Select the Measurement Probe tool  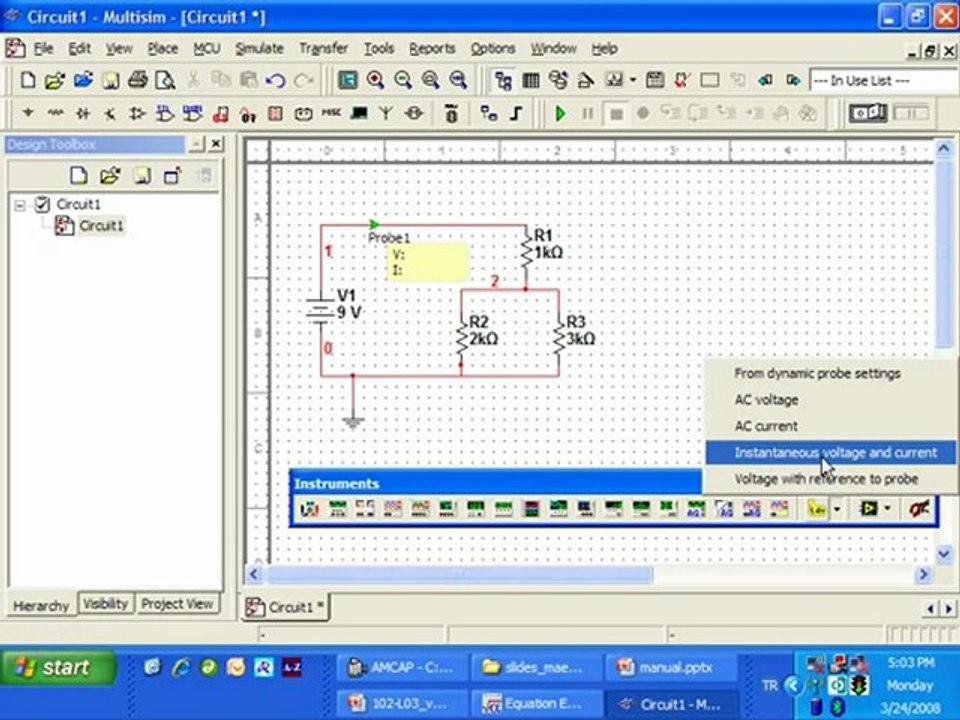pos(817,508)
